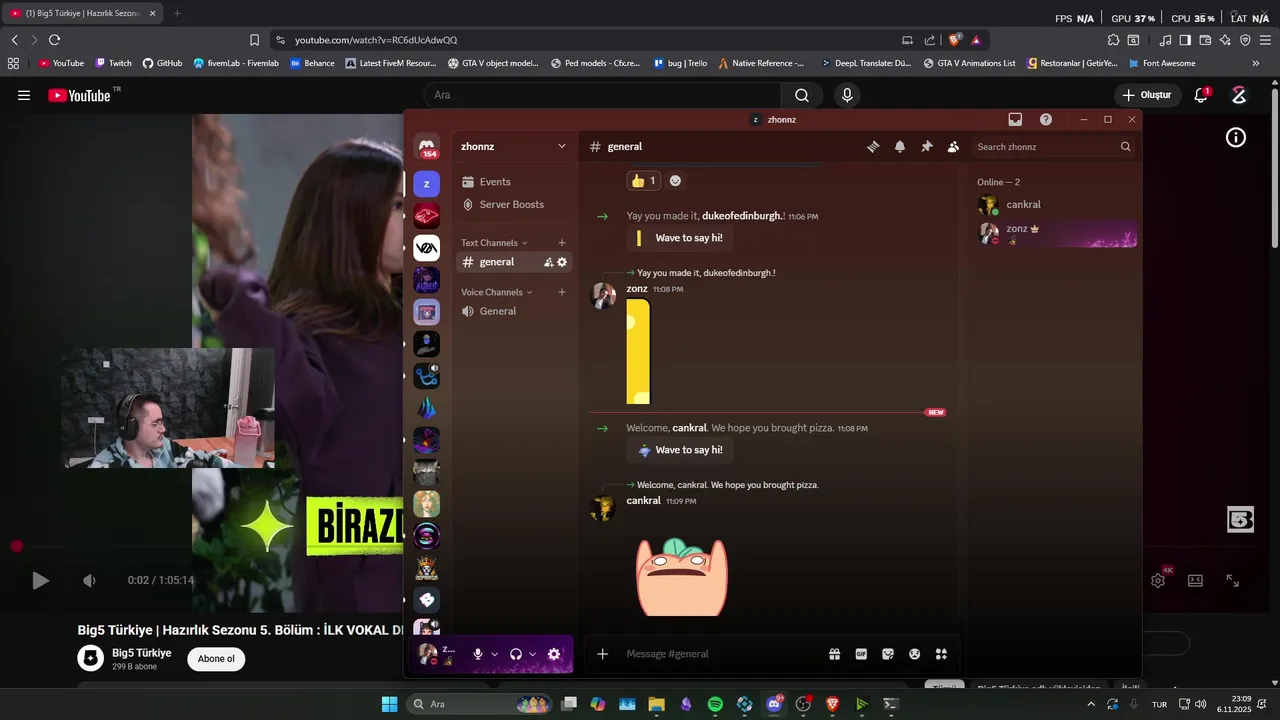The width and height of the screenshot is (1280, 720).
Task: Click Wave to say hi for dukeofedinburgh
Action: click(x=679, y=238)
